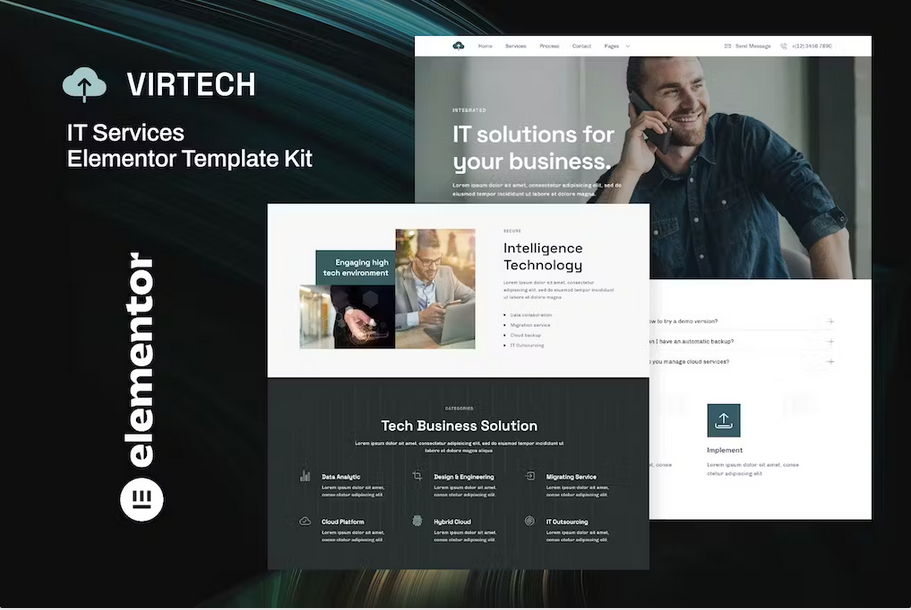Expand the manage cloud services FAQ

click(830, 362)
